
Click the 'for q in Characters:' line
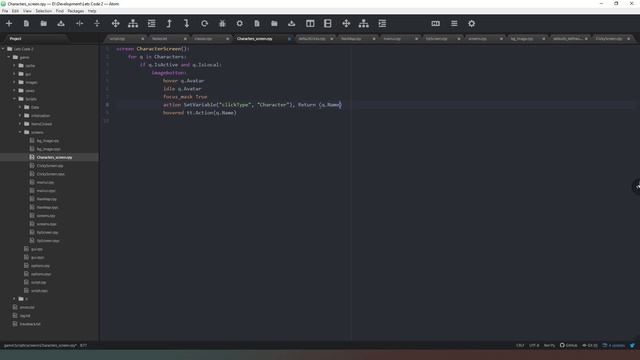(157, 57)
